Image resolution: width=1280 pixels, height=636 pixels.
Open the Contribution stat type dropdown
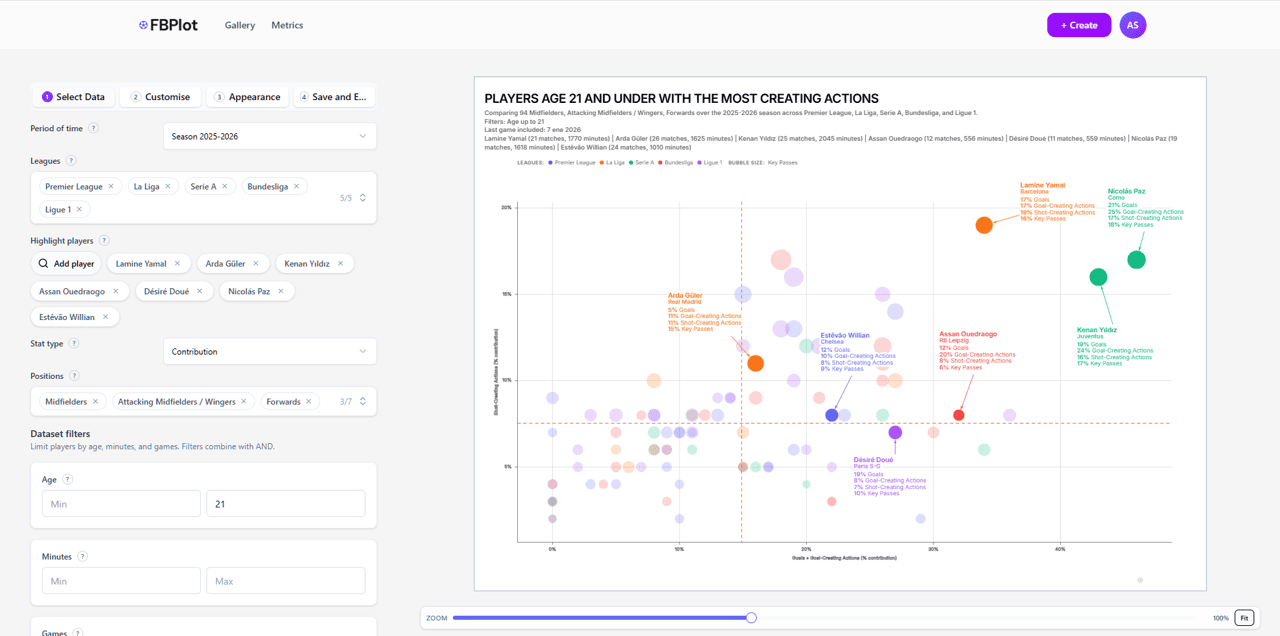tap(269, 351)
